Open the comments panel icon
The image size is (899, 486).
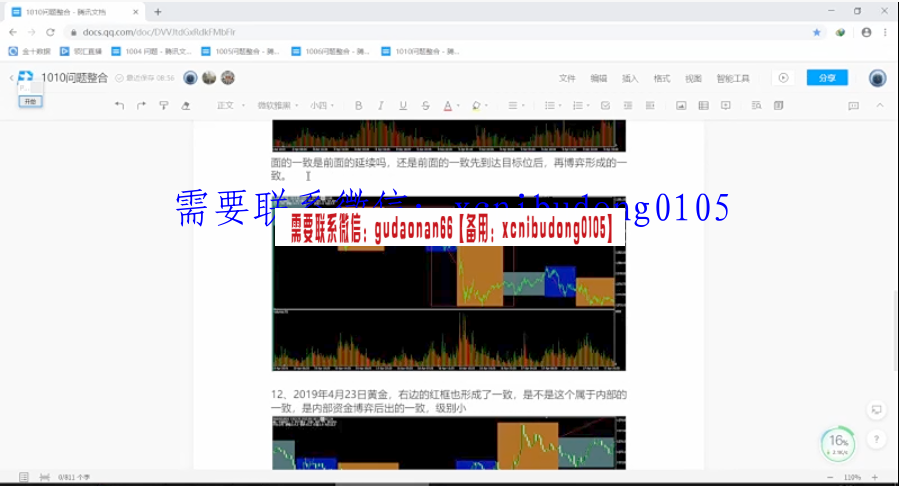coord(854,105)
